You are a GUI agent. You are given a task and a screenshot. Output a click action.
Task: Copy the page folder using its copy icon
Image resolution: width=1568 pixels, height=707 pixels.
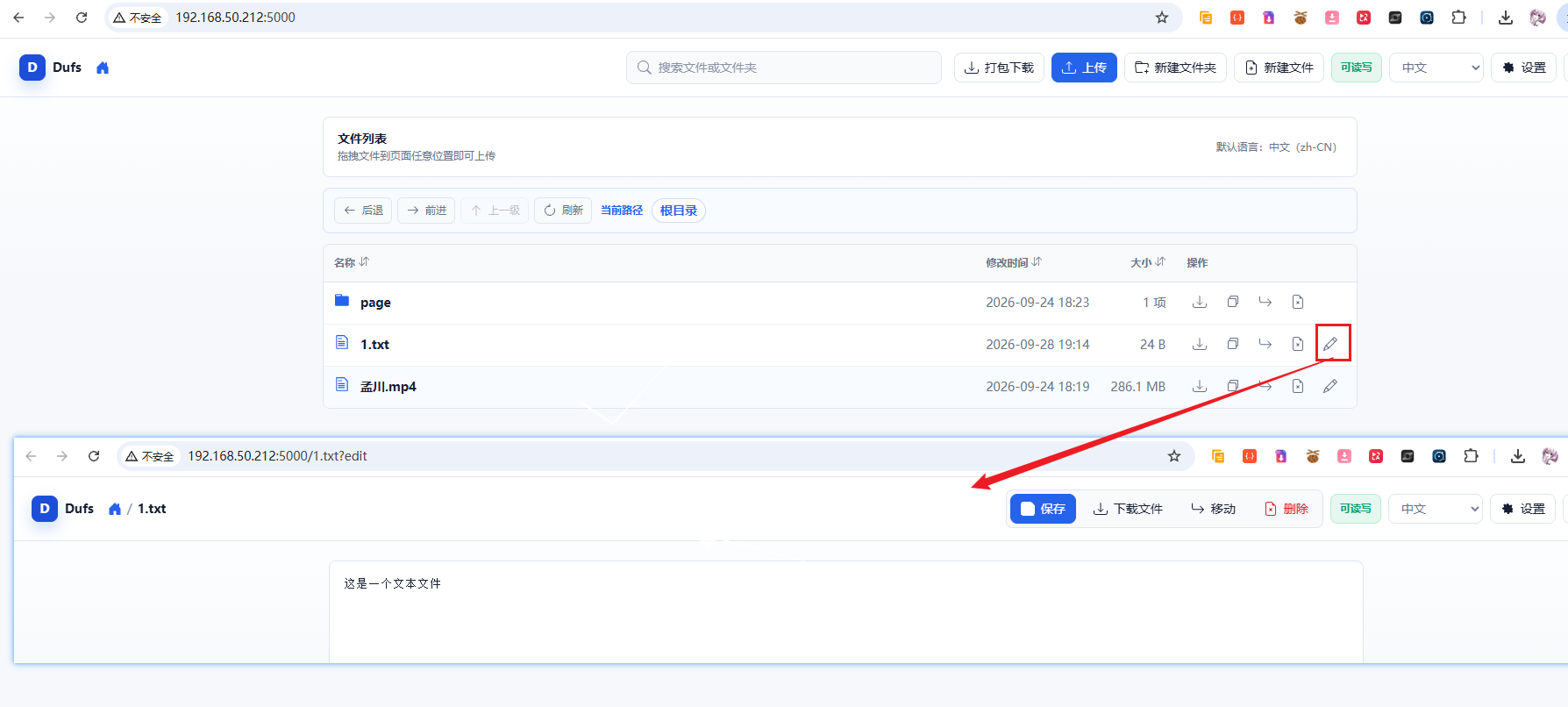click(1233, 302)
